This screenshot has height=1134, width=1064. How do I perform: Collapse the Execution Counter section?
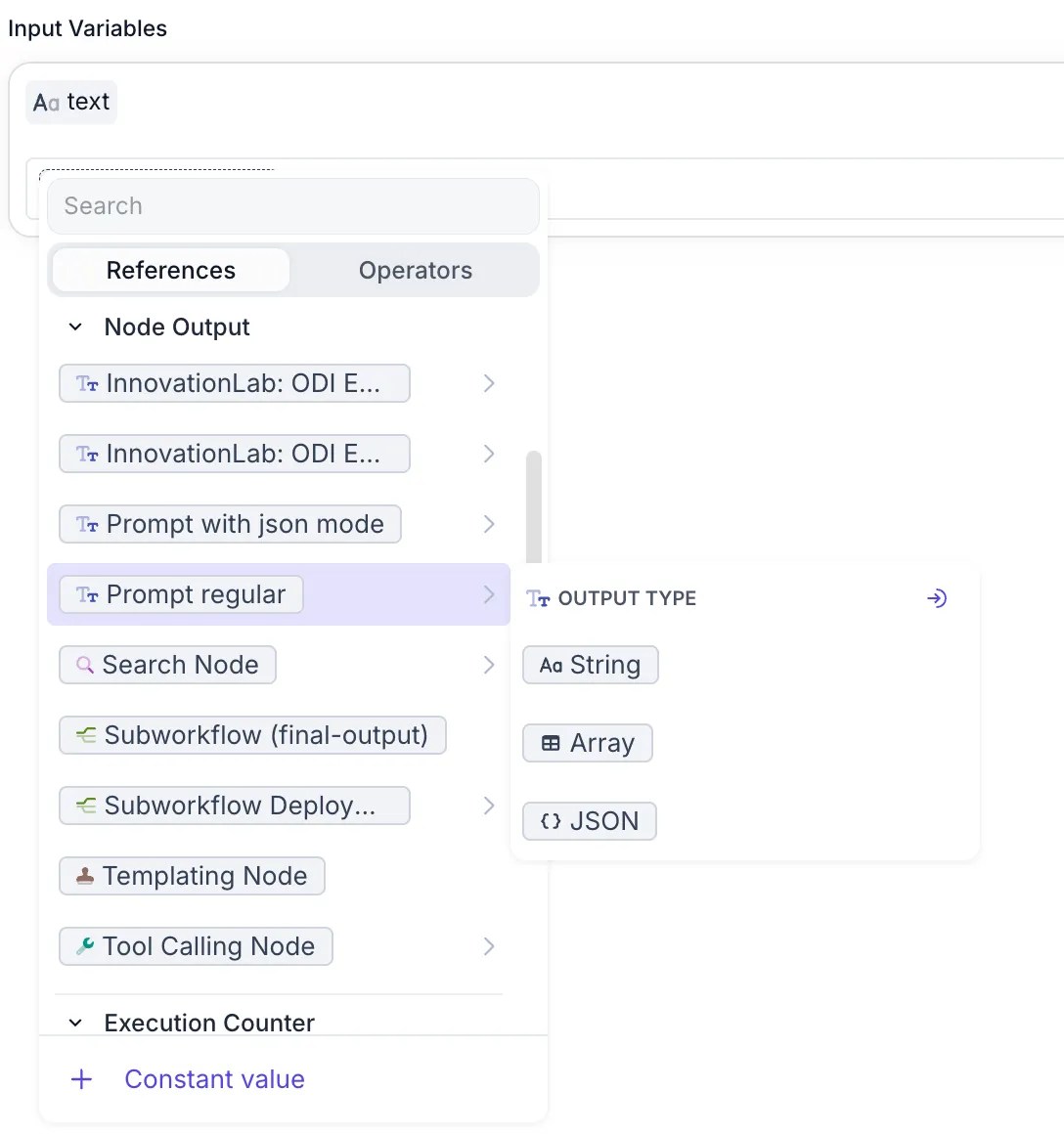click(x=75, y=1023)
